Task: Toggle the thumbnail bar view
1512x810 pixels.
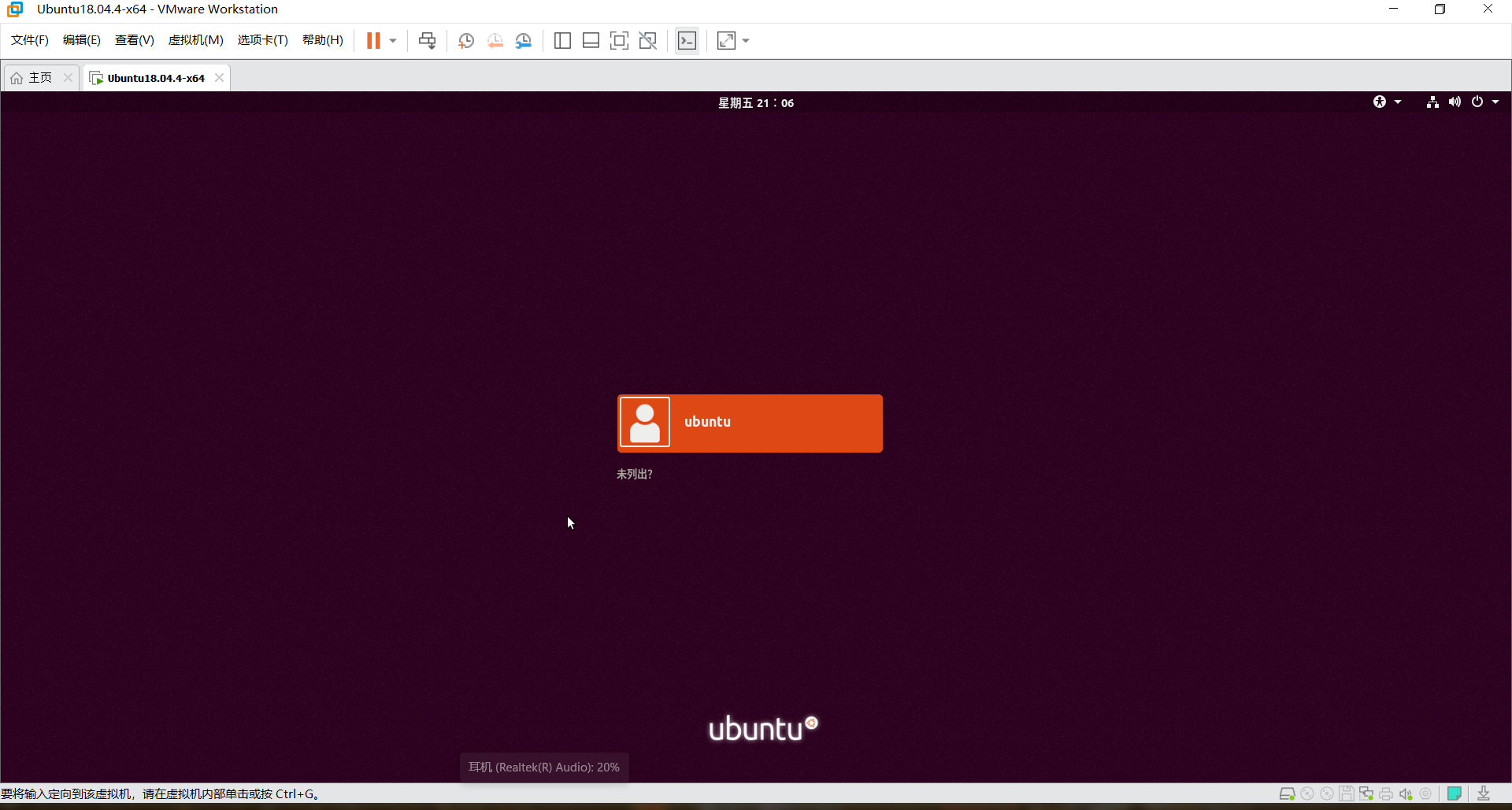Action: point(591,41)
